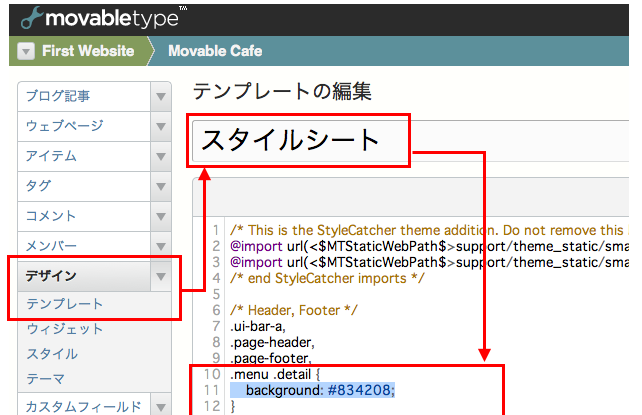Click the Movable Type wrench logo
The image size is (642, 415).
(x=32, y=18)
